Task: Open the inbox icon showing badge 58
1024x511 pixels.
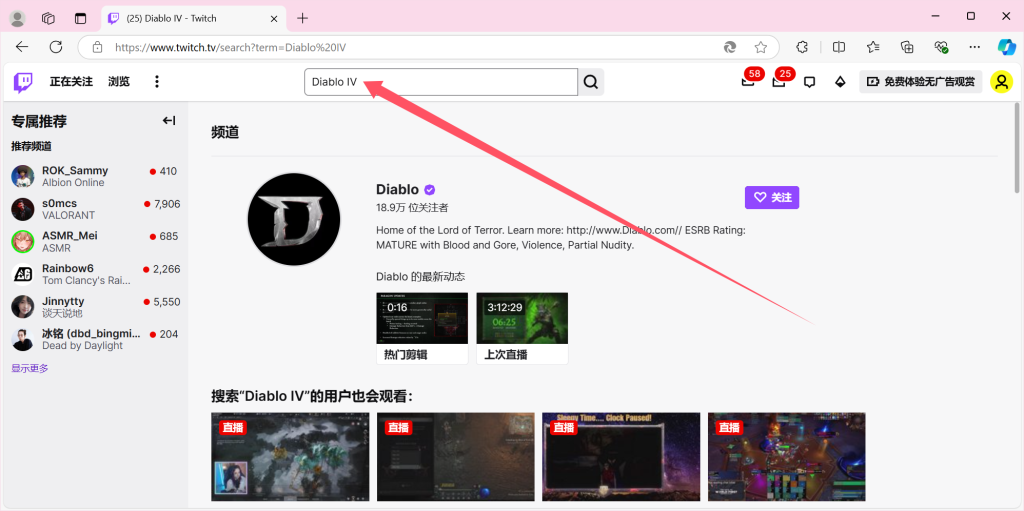Action: click(748, 82)
